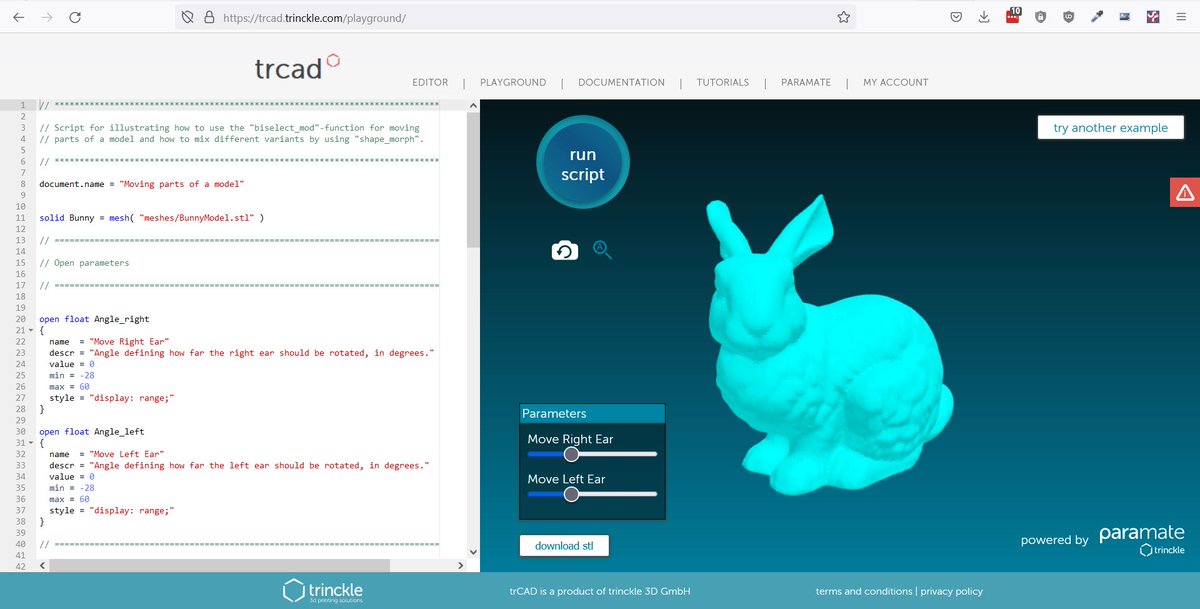
Task: Click the site padlock icon
Action: pyautogui.click(x=209, y=17)
